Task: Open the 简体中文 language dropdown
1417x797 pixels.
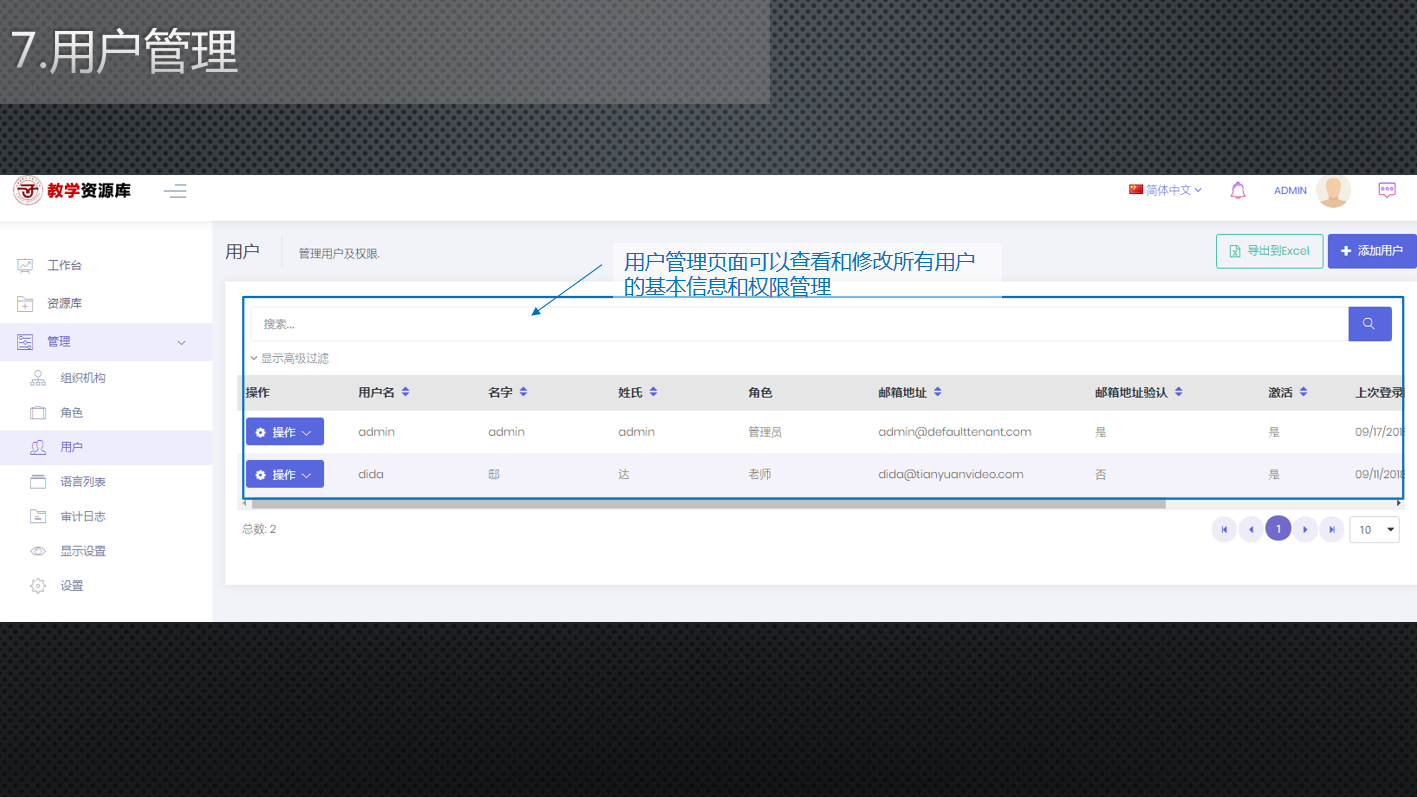Action: pyautogui.click(x=1166, y=190)
